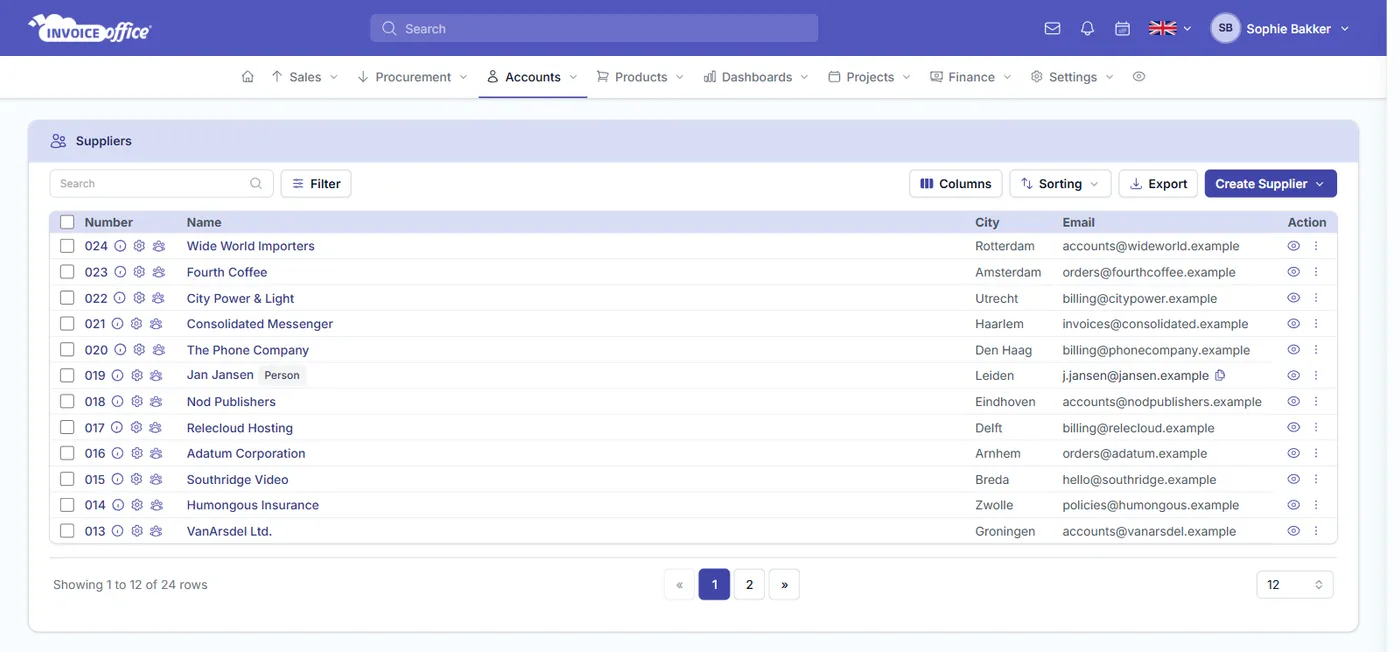Go to the Home icon in navigation
The height and width of the screenshot is (652, 1400).
pos(248,77)
